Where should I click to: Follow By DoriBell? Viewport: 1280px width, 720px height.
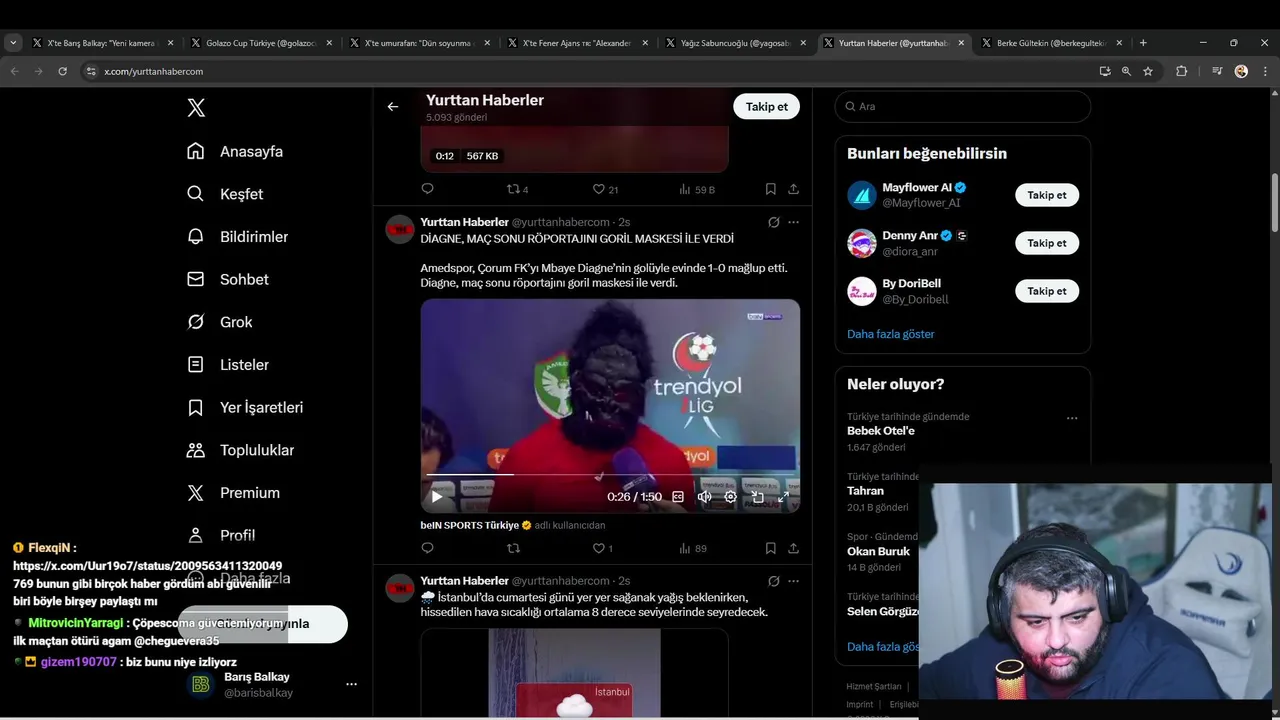pos(1047,291)
